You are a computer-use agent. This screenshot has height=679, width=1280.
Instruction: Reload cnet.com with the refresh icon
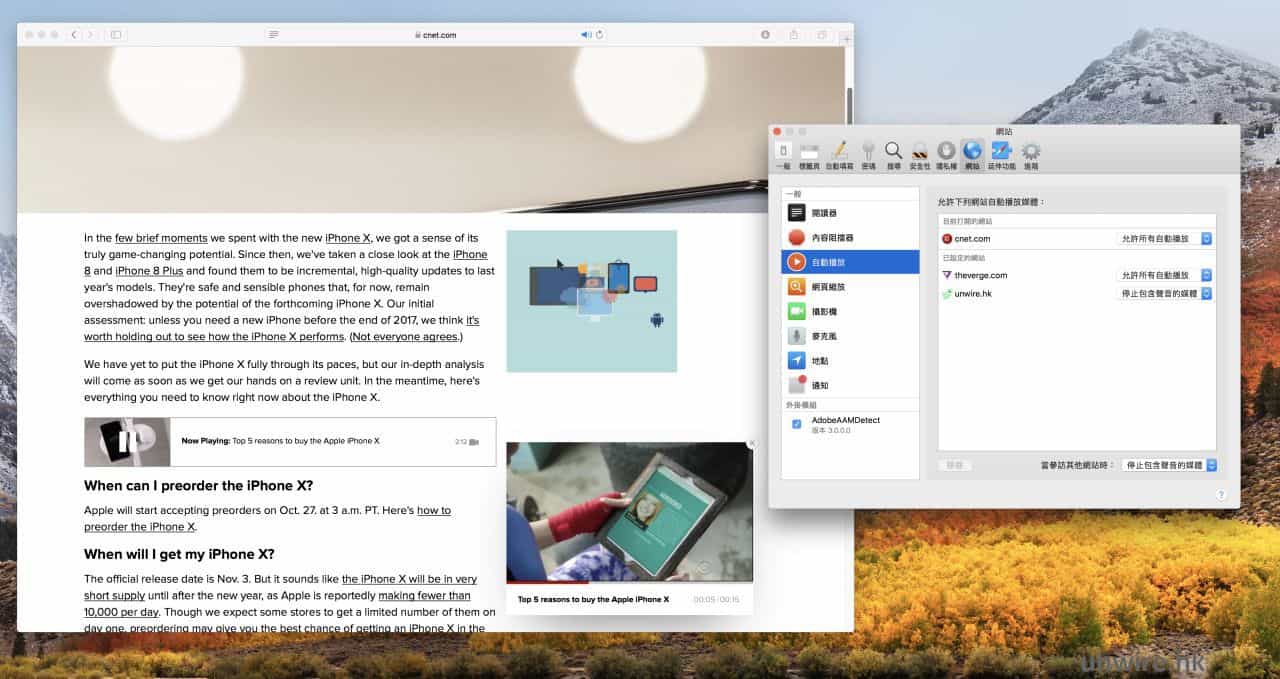[x=599, y=35]
